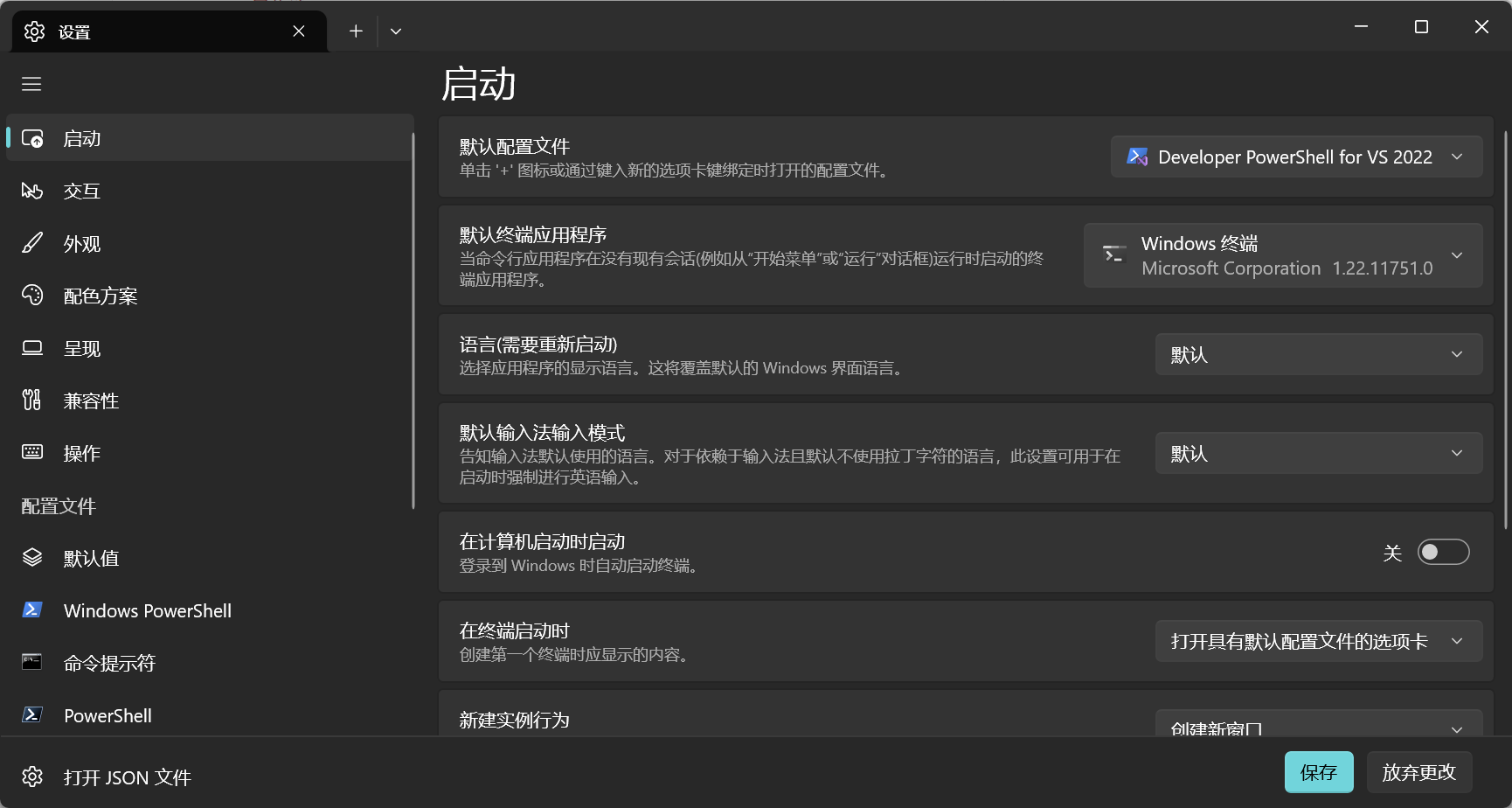This screenshot has height=808, width=1512.
Task: Click the 启动 page heading
Action: (x=479, y=84)
